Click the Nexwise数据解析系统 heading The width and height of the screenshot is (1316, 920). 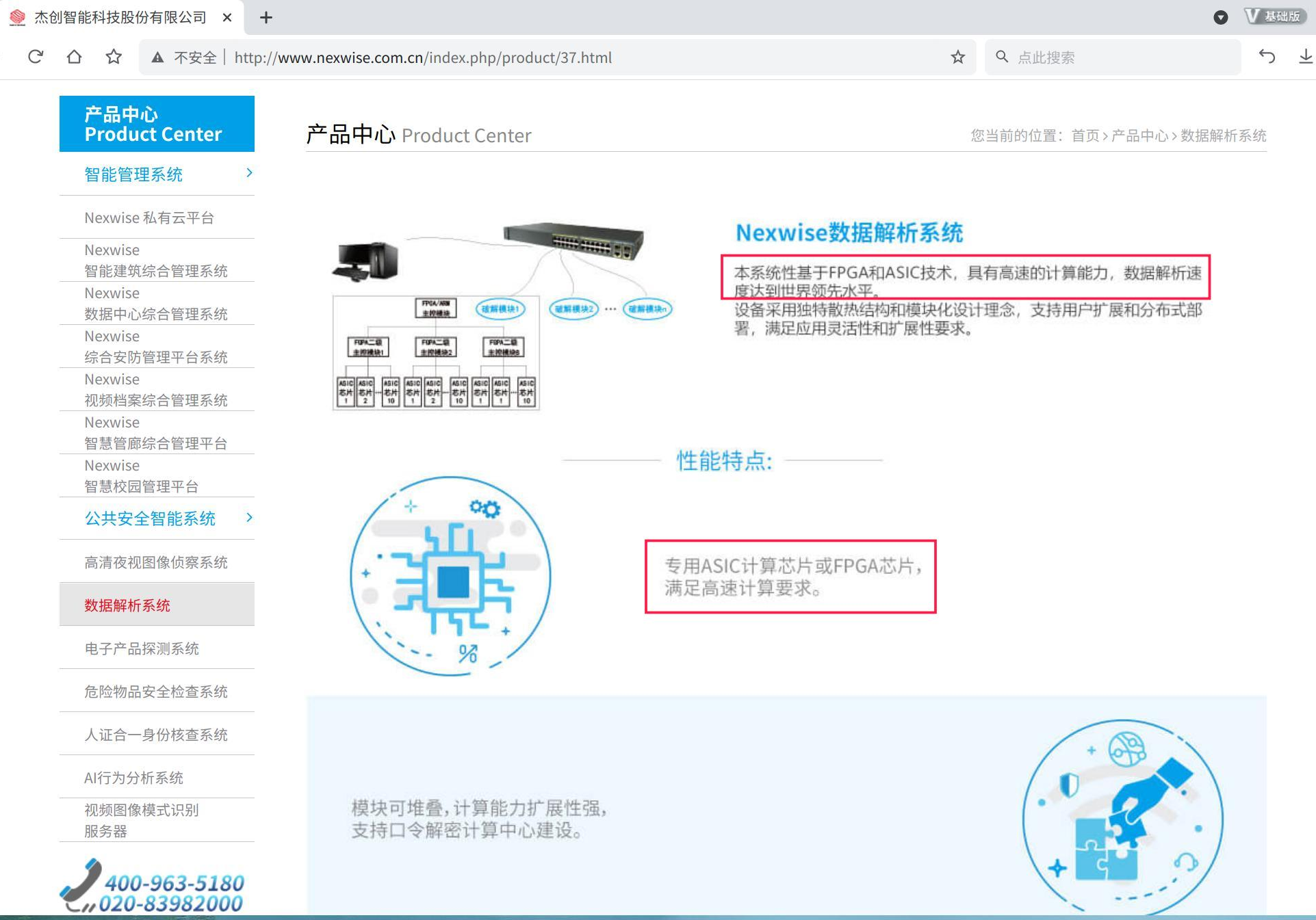(x=849, y=233)
